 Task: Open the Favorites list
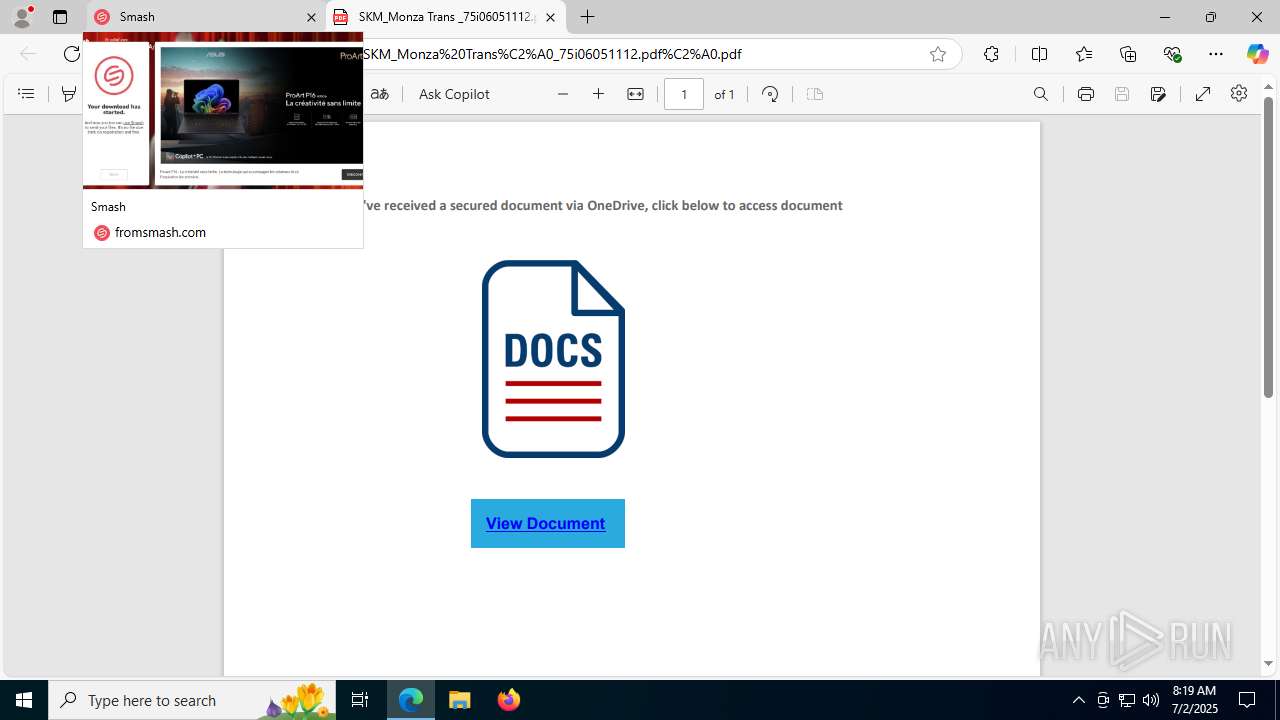(x=1084, y=54)
